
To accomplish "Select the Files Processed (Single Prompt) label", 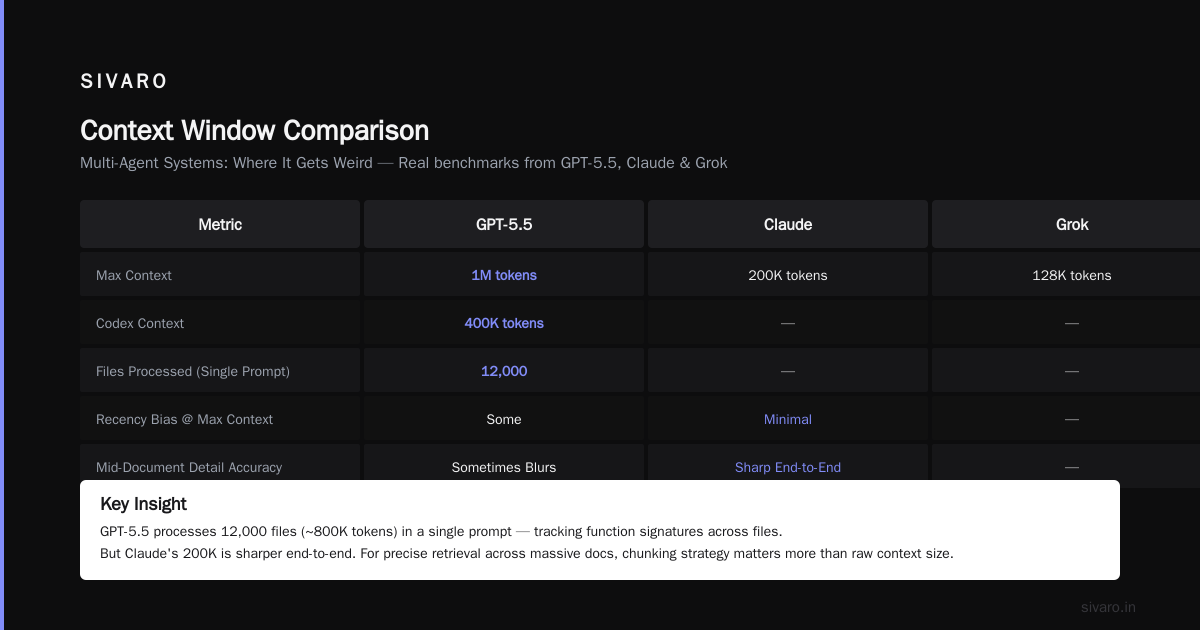I will click(x=193, y=371).
